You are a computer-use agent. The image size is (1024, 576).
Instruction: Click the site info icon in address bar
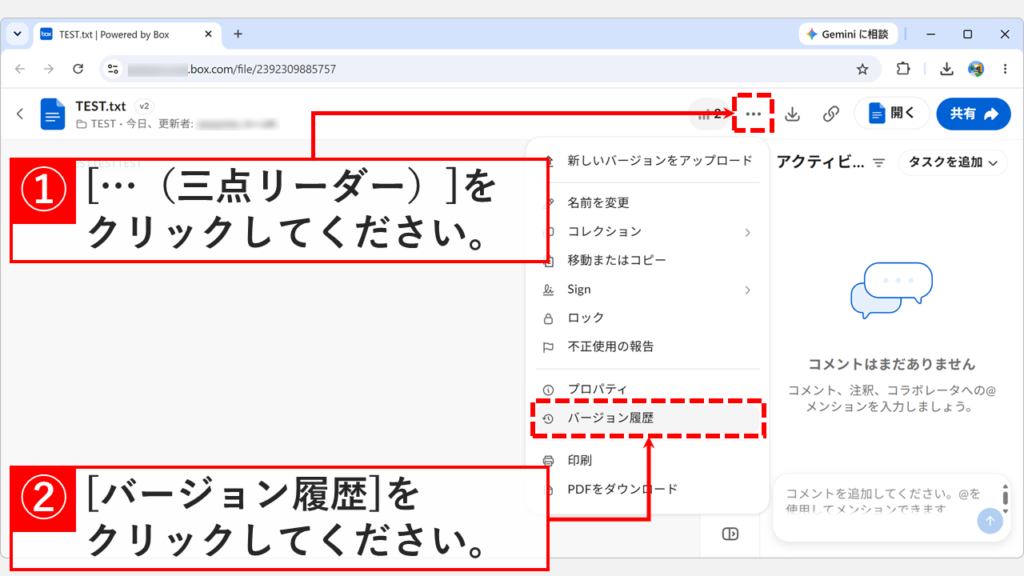coord(113,69)
